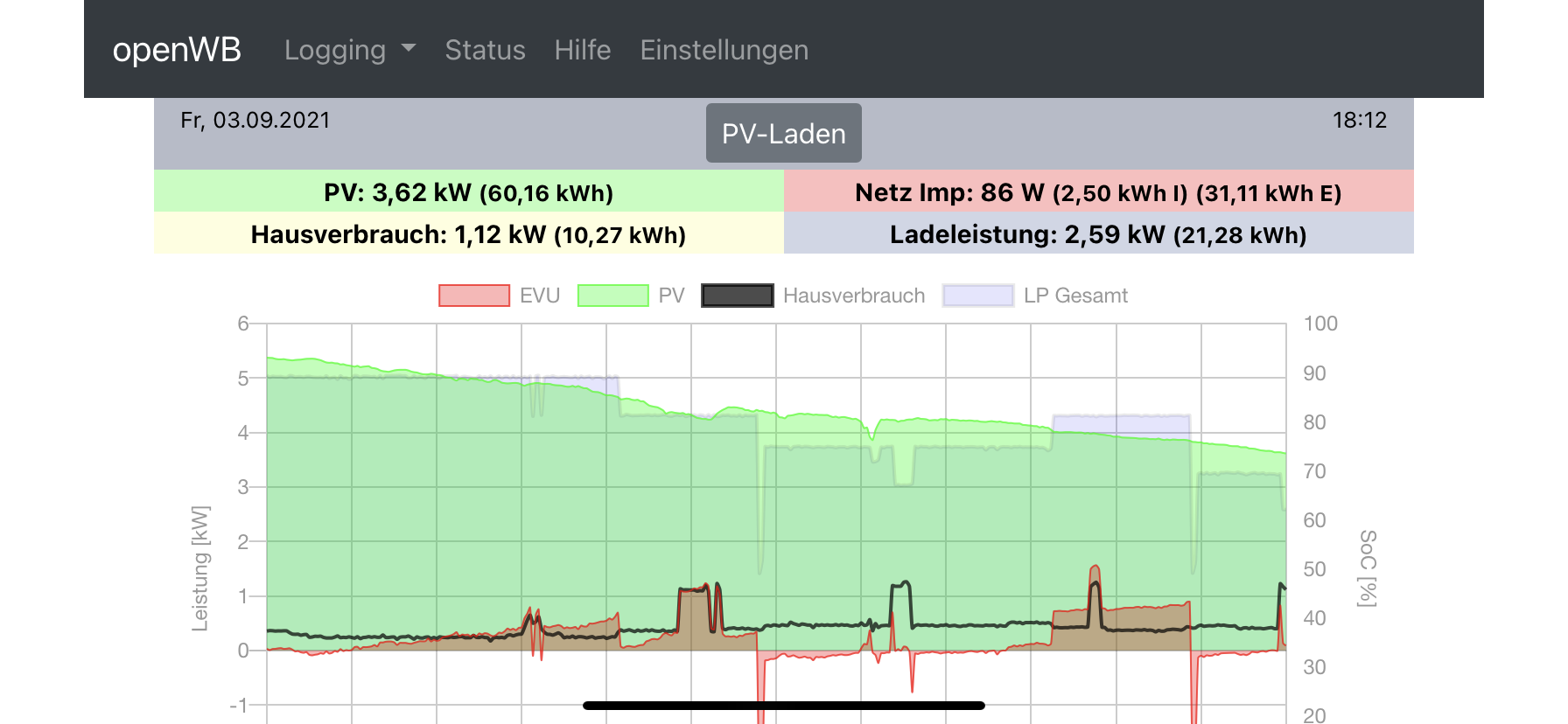Tap the home indicator bar
Viewport: 1568px width, 724px height.
pos(784,706)
